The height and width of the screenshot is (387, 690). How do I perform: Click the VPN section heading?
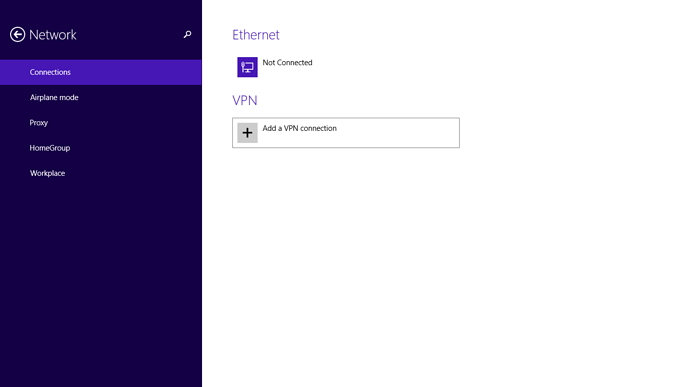(x=245, y=100)
